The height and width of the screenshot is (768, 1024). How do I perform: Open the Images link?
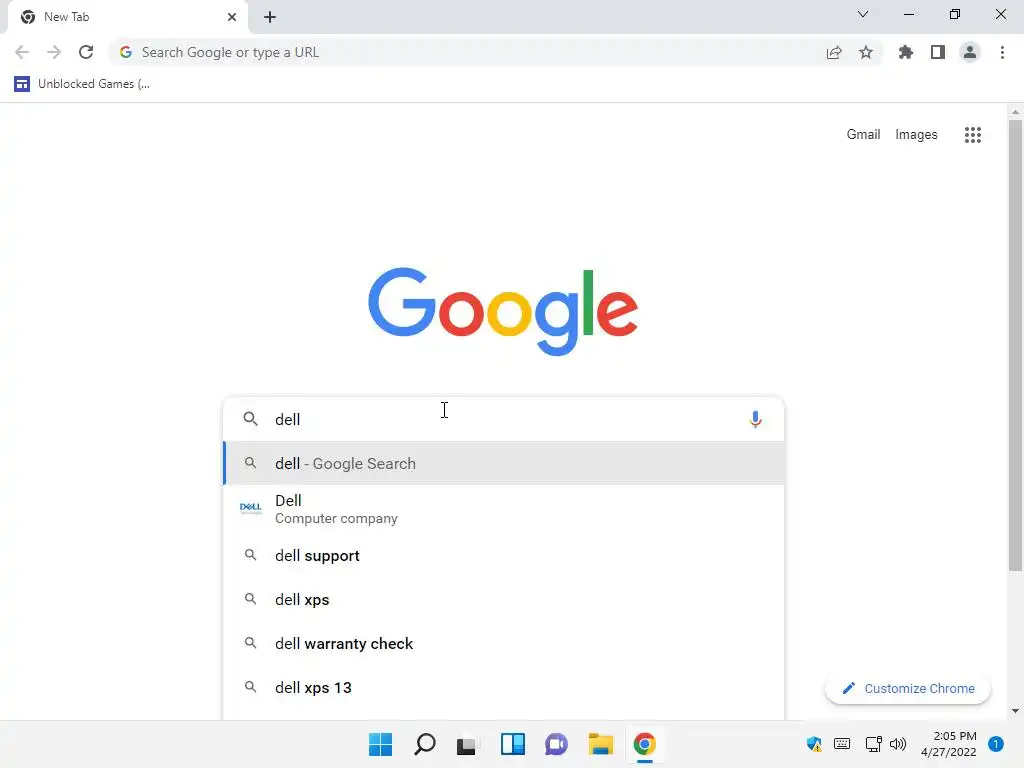click(x=916, y=135)
